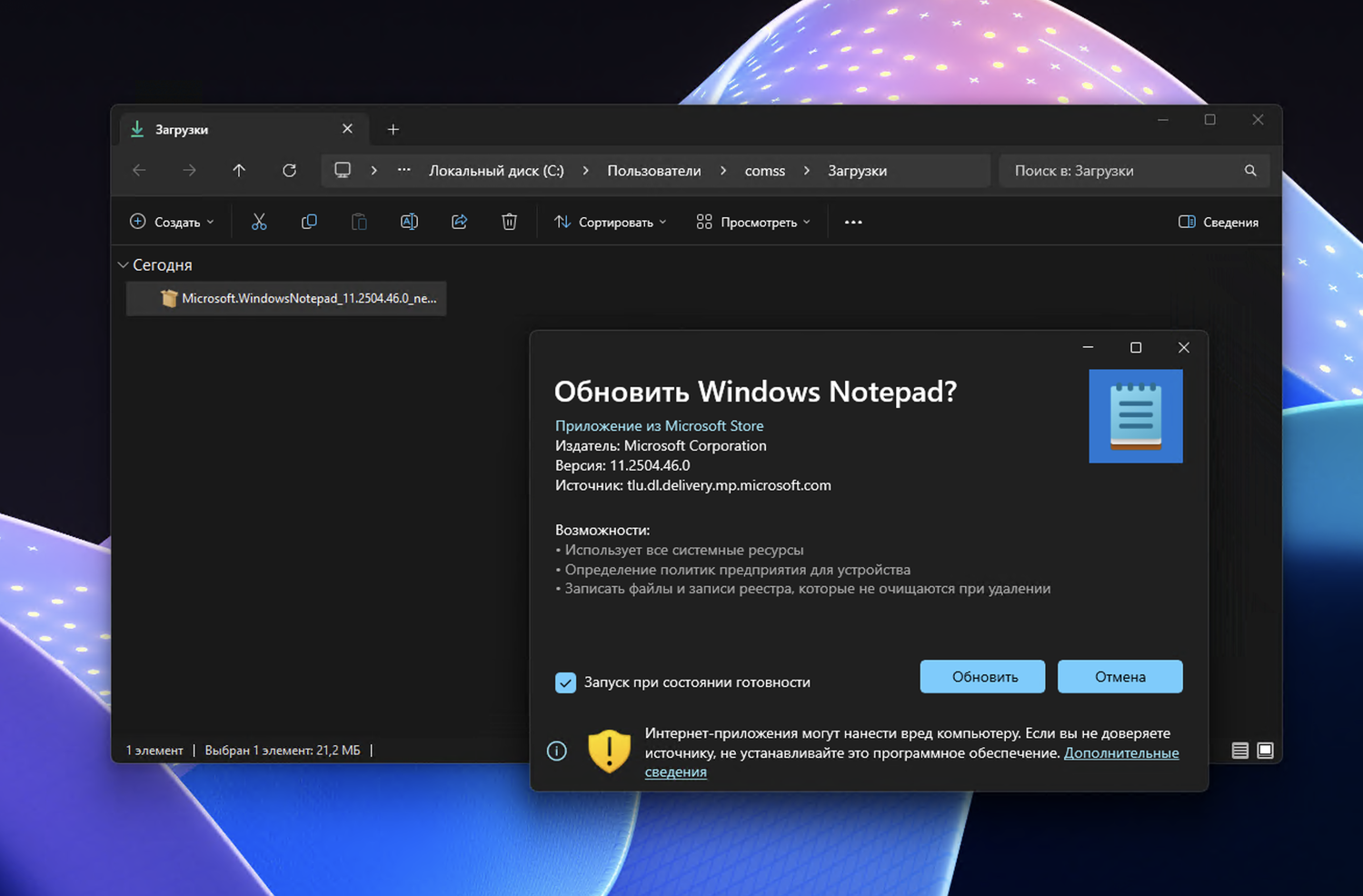Switch to large icons view in status bar
This screenshot has width=1363, height=896.
coord(1266,751)
